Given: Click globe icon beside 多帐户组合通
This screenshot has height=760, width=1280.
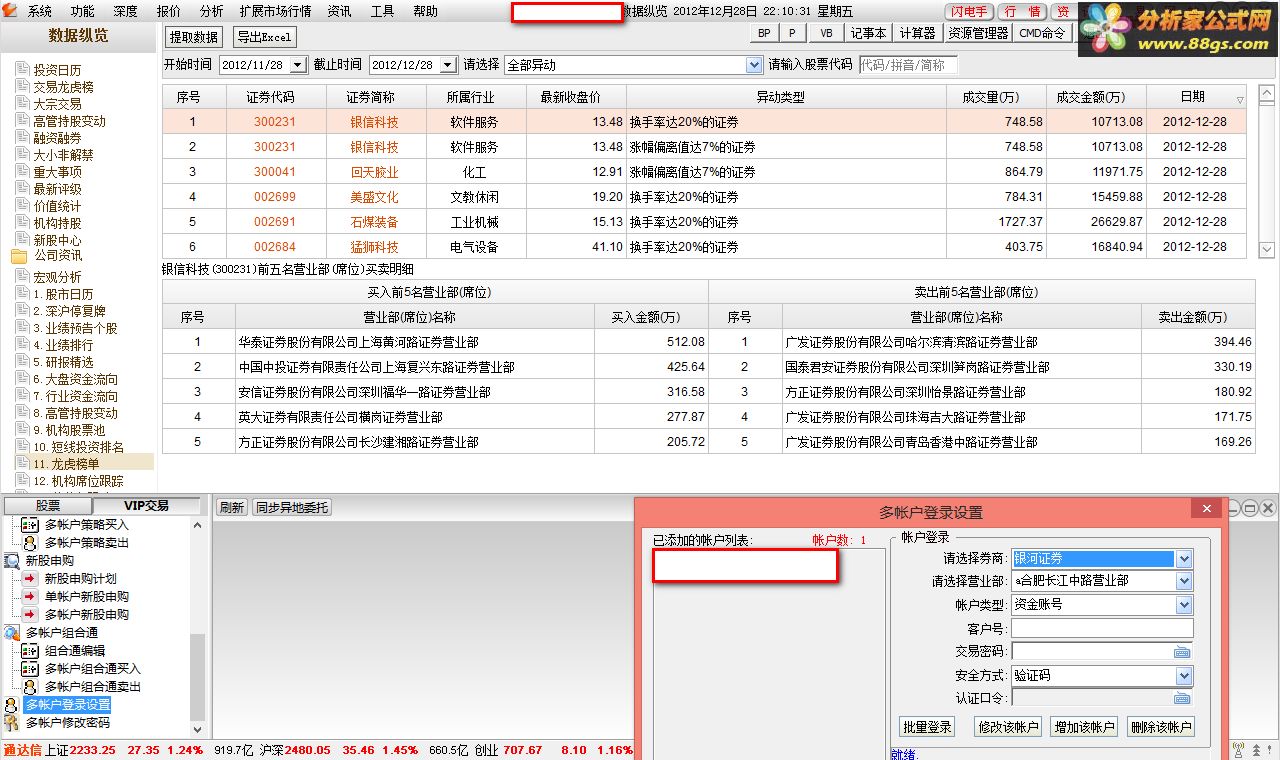Looking at the screenshot, I should click(x=12, y=633).
